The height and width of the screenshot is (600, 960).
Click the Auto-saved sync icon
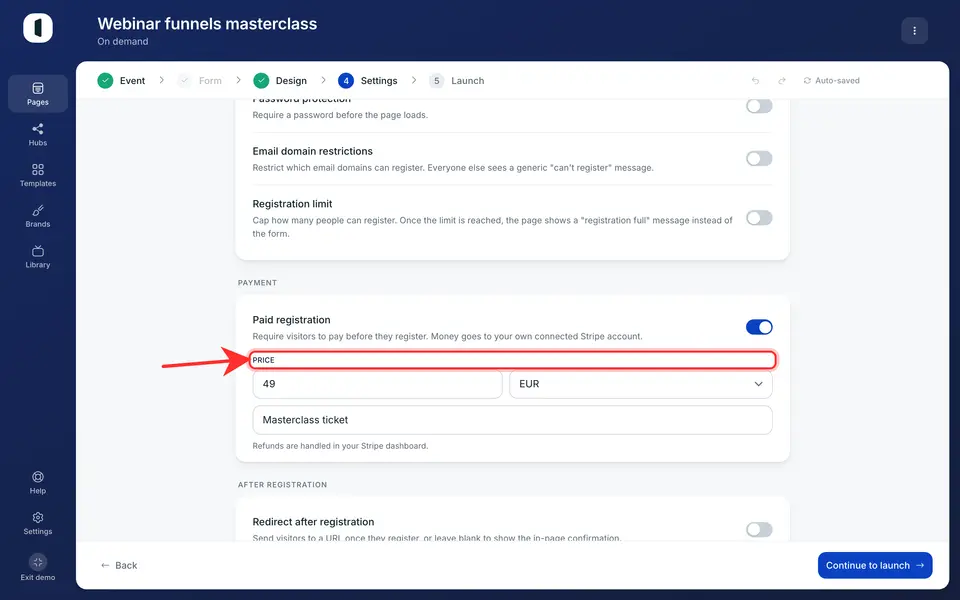coord(807,81)
